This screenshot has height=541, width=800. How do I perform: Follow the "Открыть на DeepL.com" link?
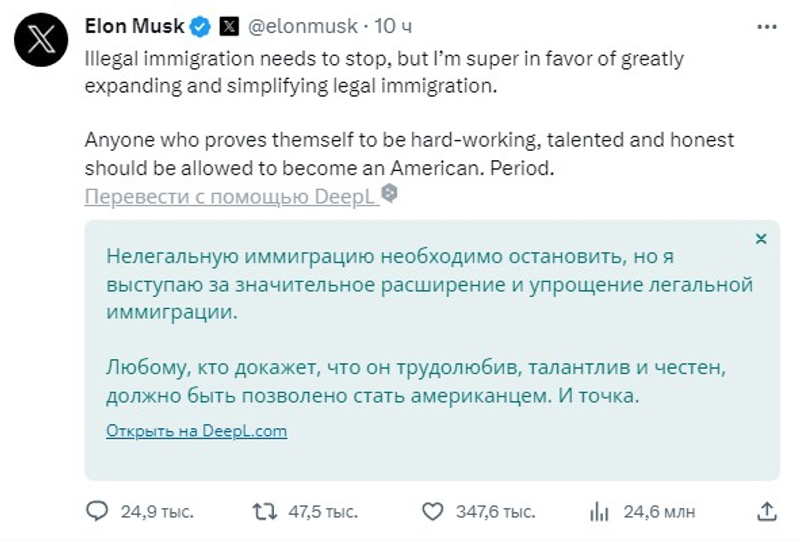point(196,431)
